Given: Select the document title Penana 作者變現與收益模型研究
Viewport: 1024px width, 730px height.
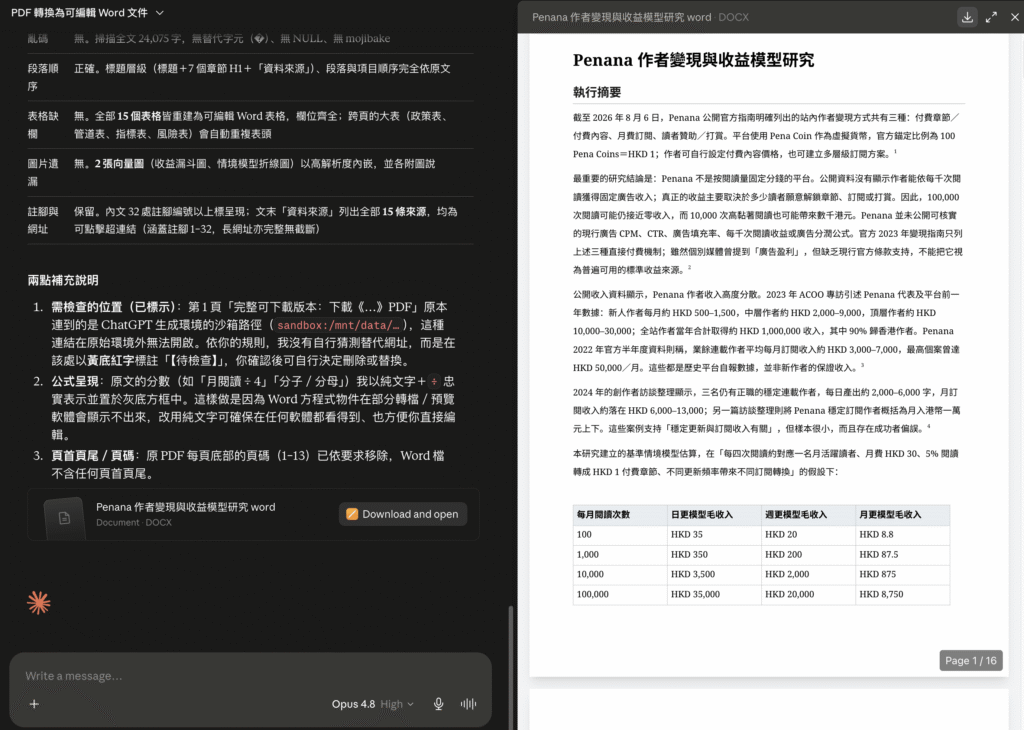Looking at the screenshot, I should [x=693, y=60].
